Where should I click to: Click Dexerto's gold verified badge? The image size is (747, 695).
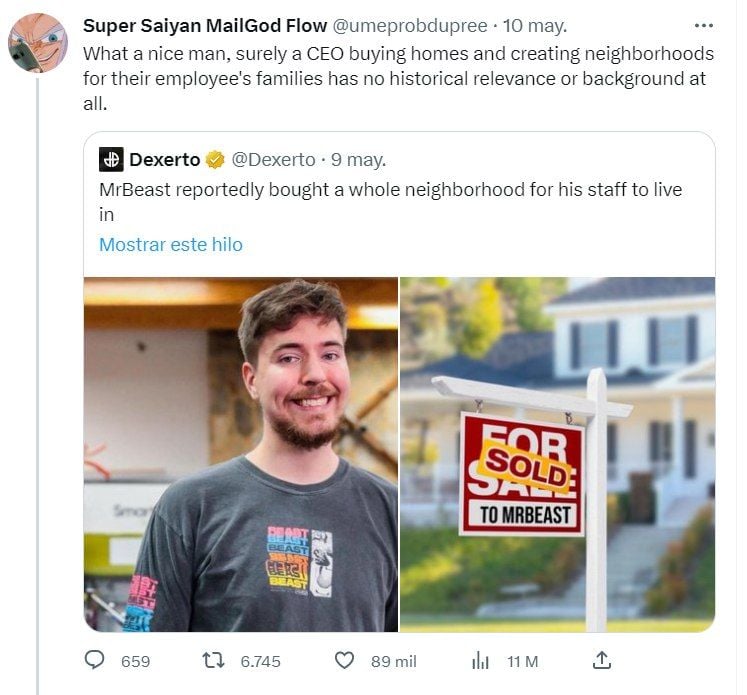click(215, 159)
